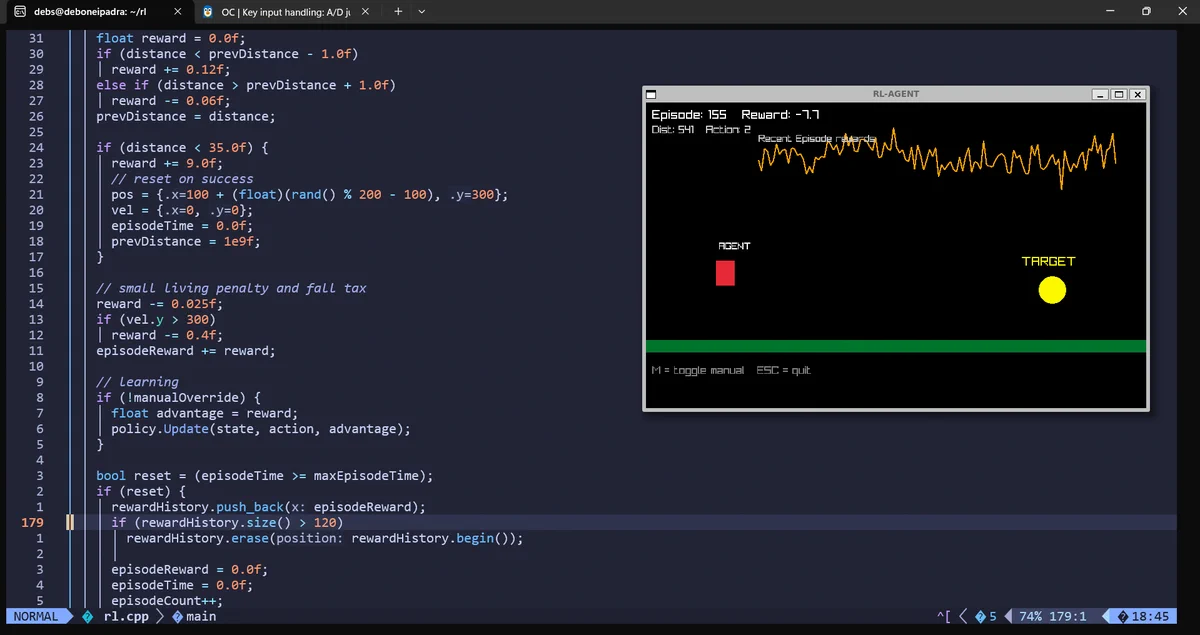
Task: Click 'reward -= 0.025f;' code line
Action: point(160,303)
